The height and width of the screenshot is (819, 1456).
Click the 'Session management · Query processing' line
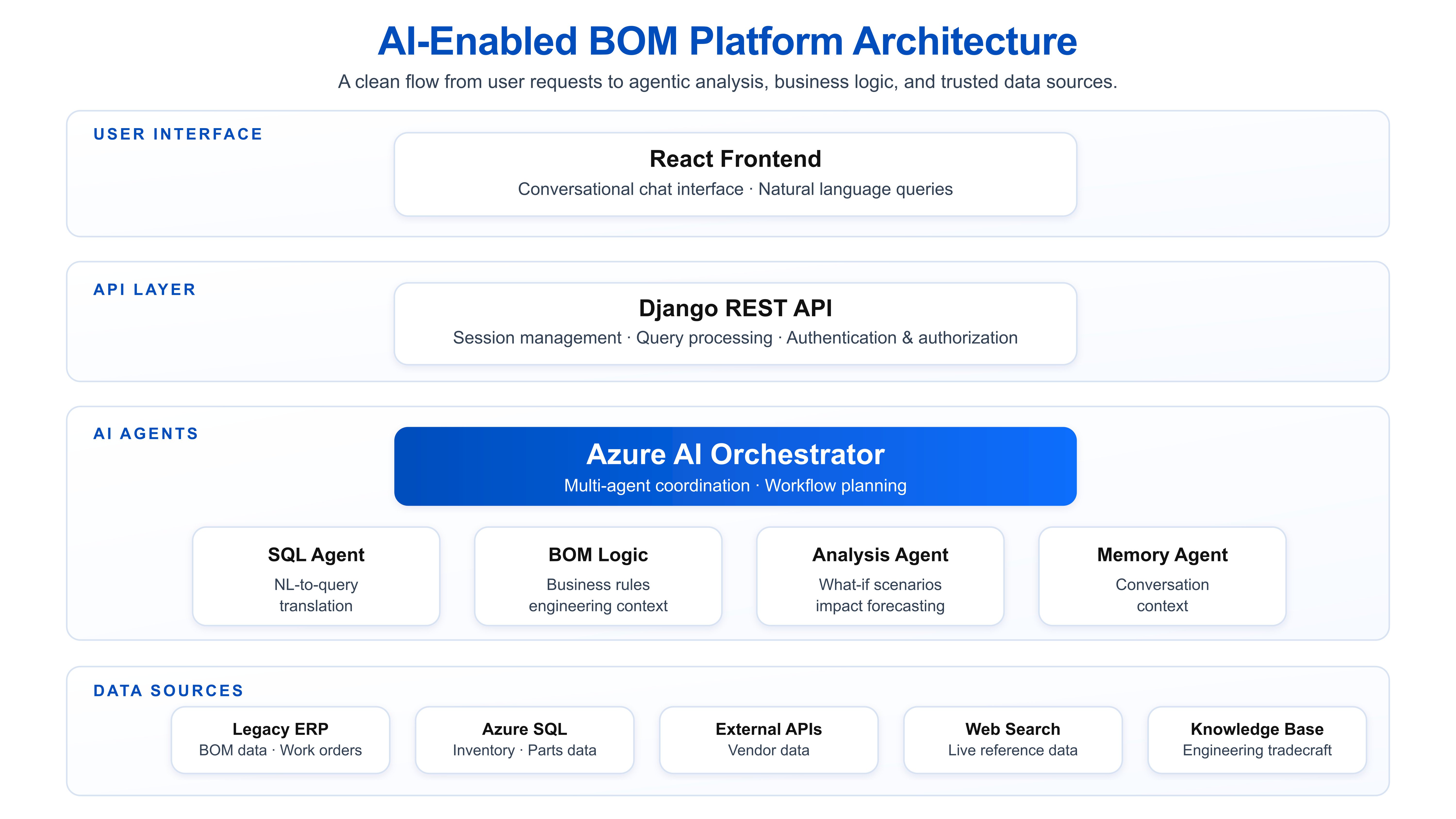point(735,338)
